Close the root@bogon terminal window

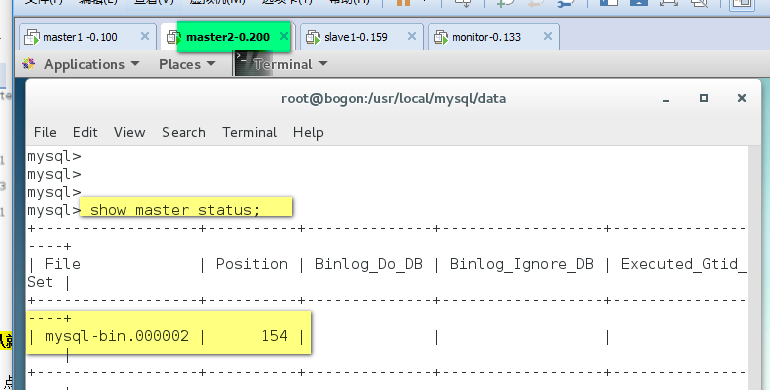coord(742,98)
